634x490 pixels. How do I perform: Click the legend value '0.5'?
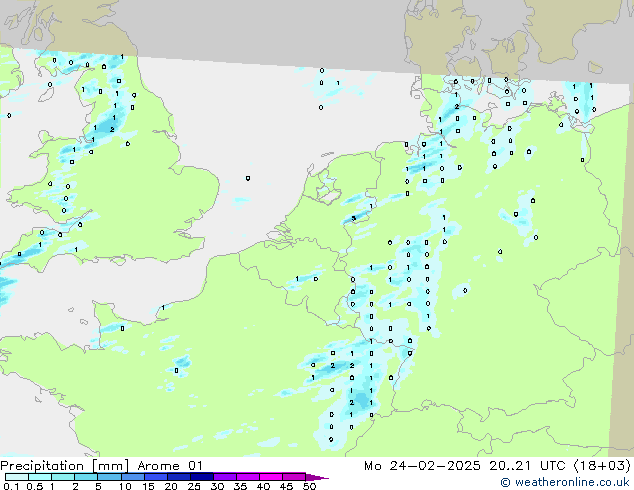(x=35, y=486)
